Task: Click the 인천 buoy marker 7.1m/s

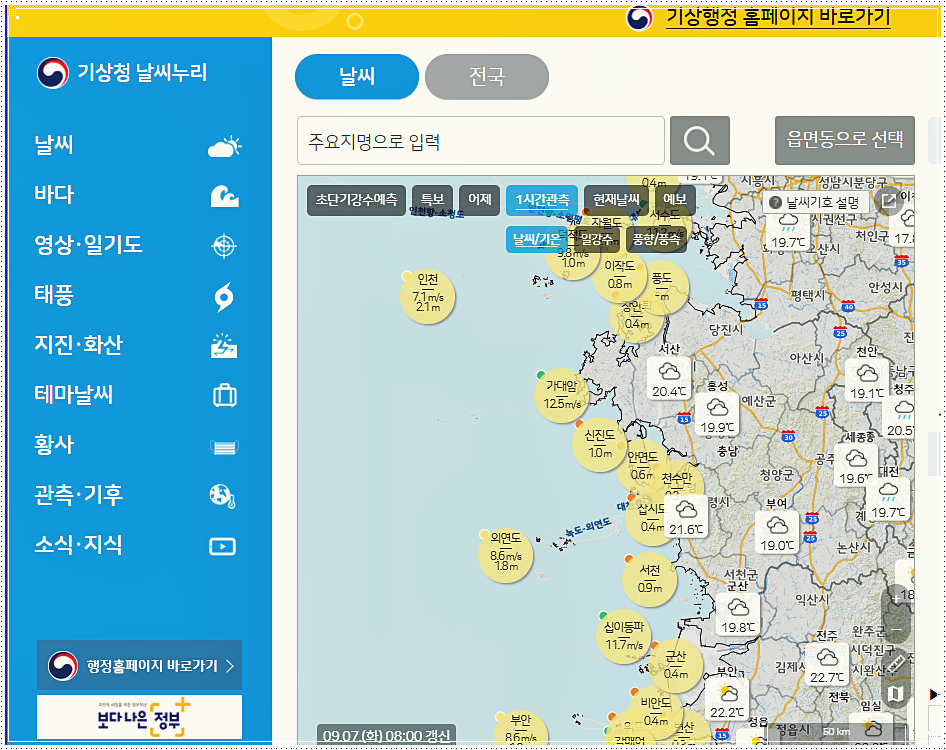Action: pyautogui.click(x=428, y=297)
